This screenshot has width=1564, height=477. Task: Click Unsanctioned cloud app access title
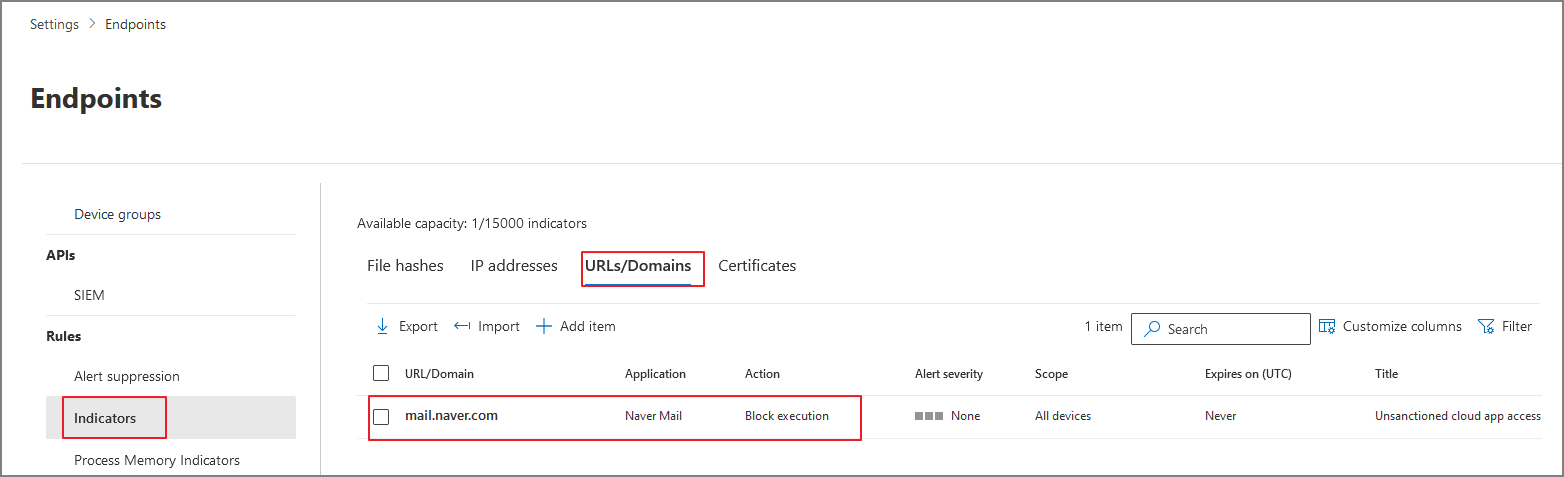coord(1458,416)
